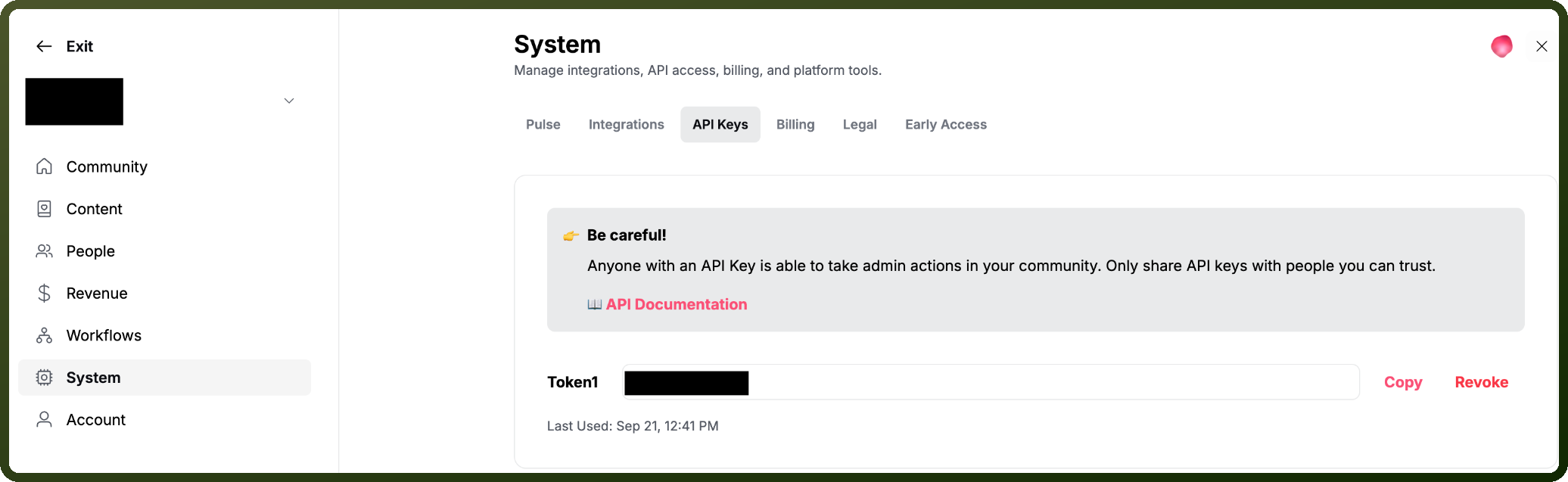The height and width of the screenshot is (482, 1568).
Task: Click the People icon in sidebar
Action: click(45, 251)
